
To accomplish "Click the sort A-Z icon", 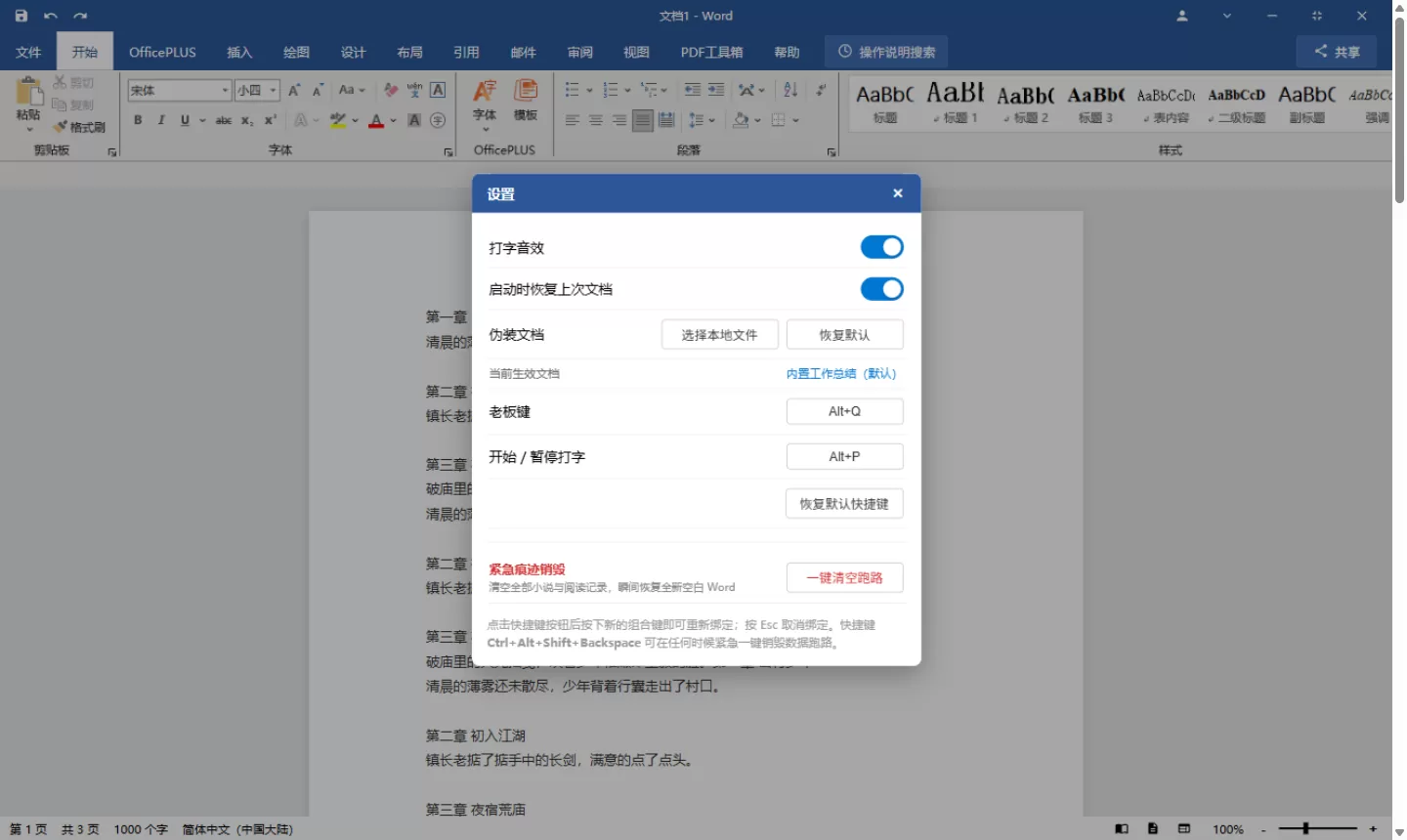I will coord(790,90).
